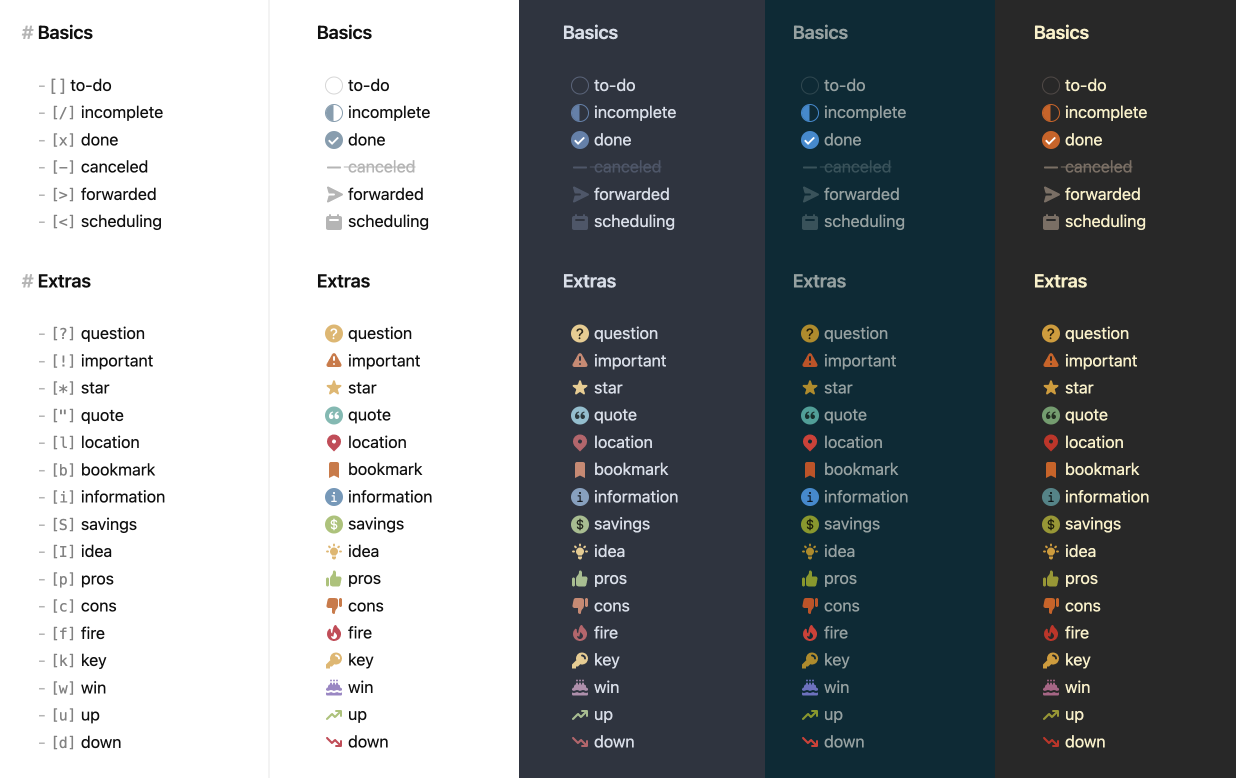
Task: Click the orange half-filled incomplete checkbox
Action: pyautogui.click(x=1050, y=113)
